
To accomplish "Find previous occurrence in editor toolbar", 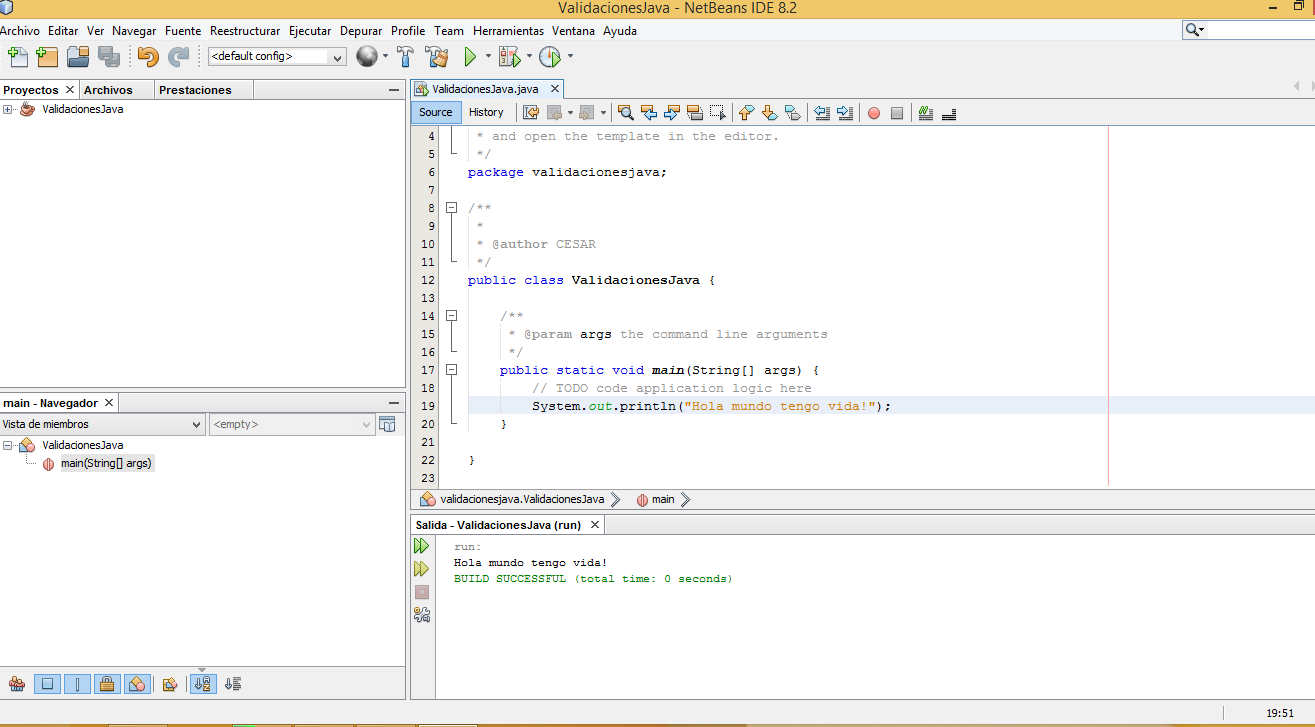I will (649, 113).
